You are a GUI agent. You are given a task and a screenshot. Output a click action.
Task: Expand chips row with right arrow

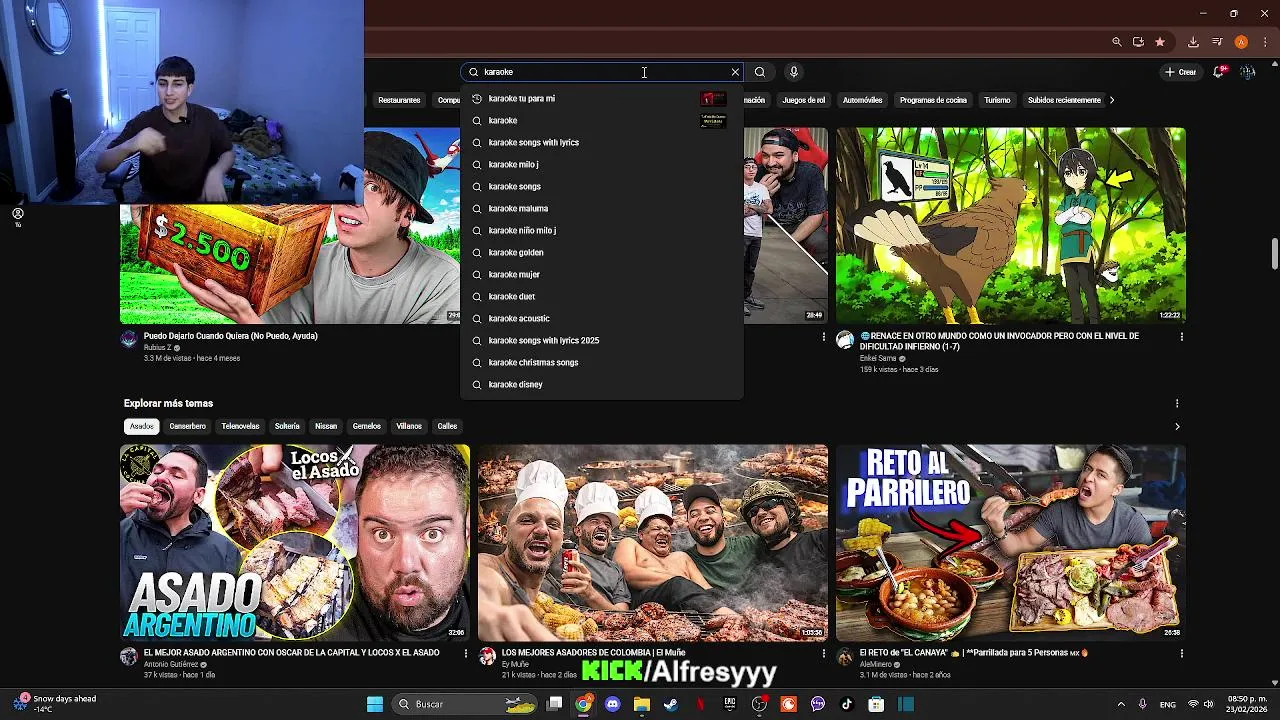(1111, 100)
